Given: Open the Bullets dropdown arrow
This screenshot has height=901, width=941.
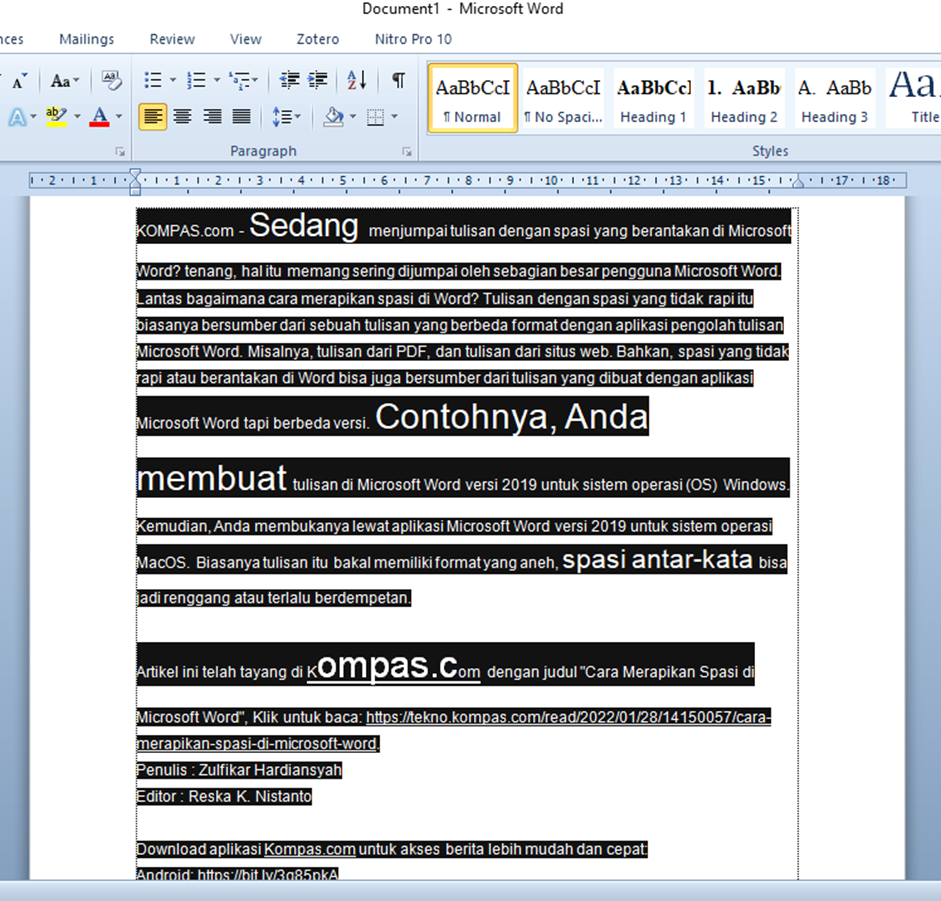Looking at the screenshot, I should (x=173, y=80).
